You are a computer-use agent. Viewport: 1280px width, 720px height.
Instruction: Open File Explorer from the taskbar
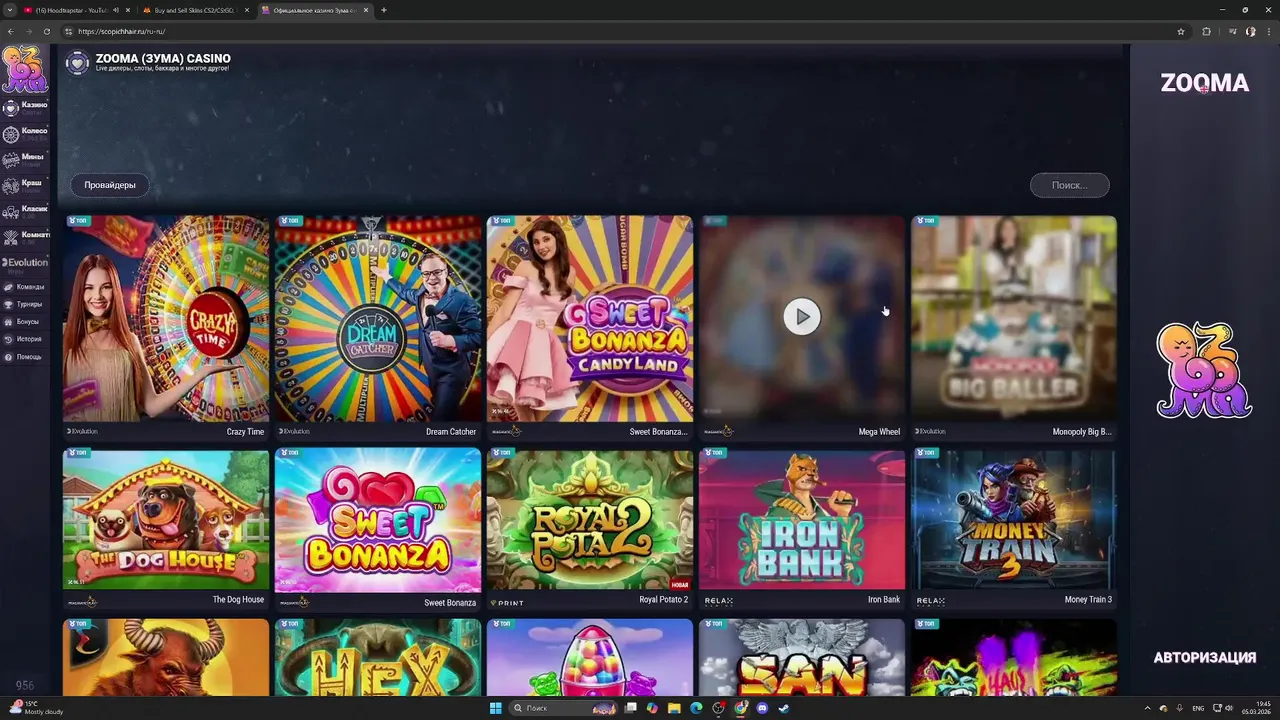(x=675, y=708)
